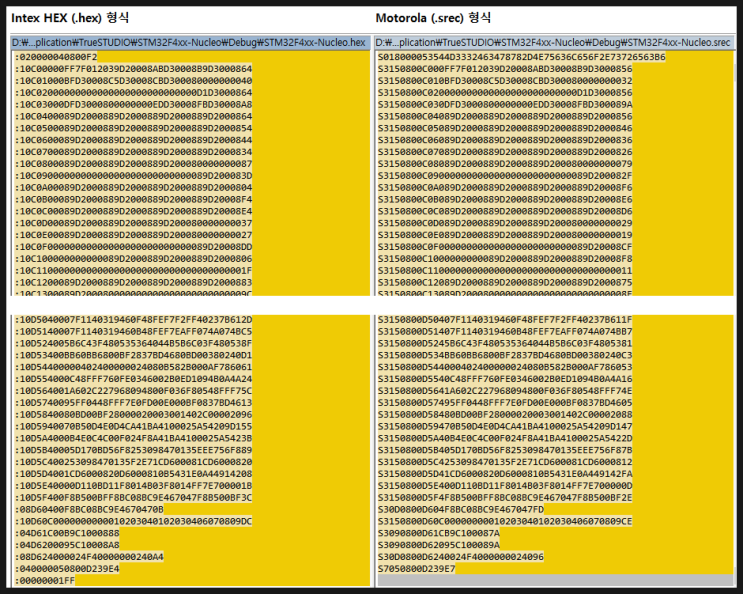Select srec line starting 'S3150800D544'
The height and width of the screenshot is (594, 743).
tap(505, 367)
